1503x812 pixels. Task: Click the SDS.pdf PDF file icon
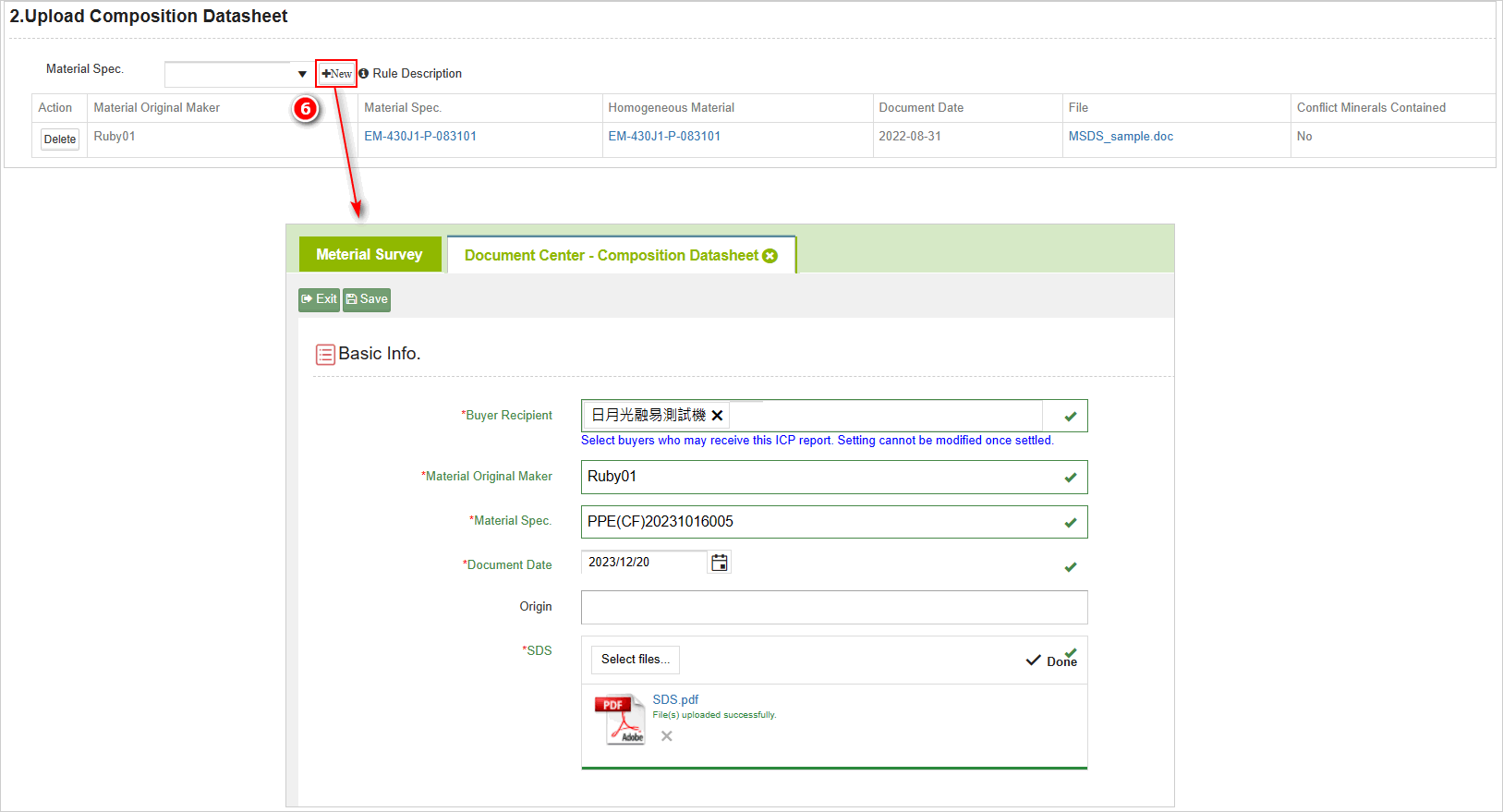point(619,720)
